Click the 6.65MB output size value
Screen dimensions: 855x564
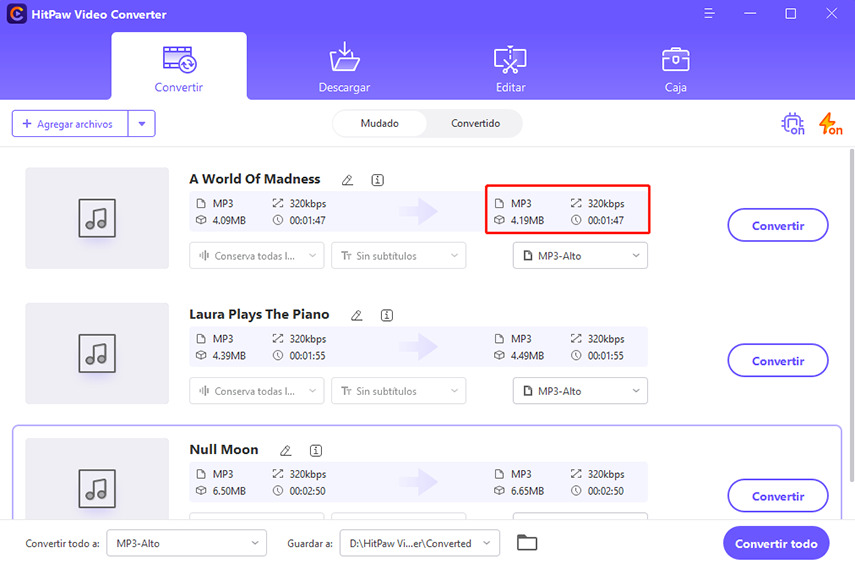(x=527, y=491)
